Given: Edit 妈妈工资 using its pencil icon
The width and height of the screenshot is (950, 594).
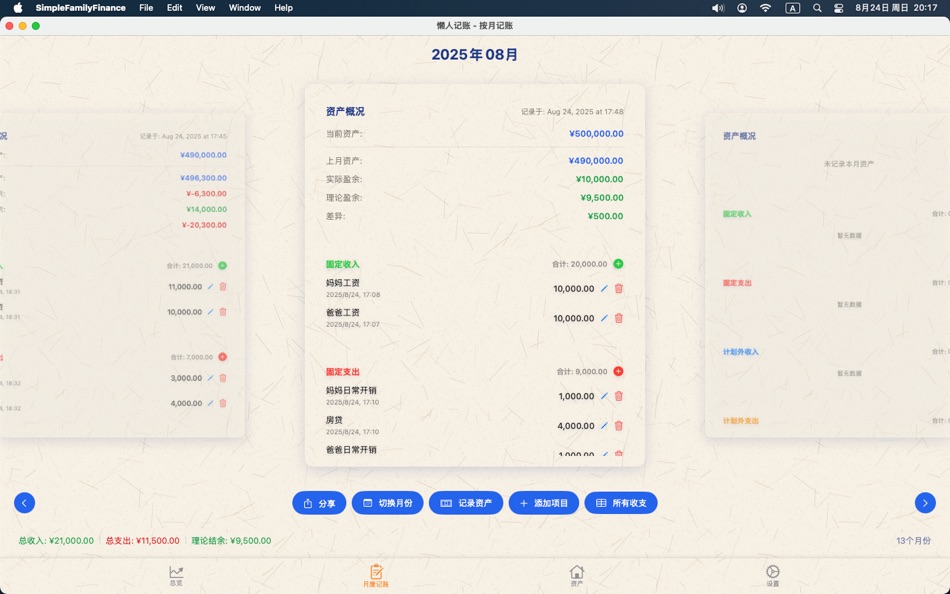Looking at the screenshot, I should pos(603,287).
